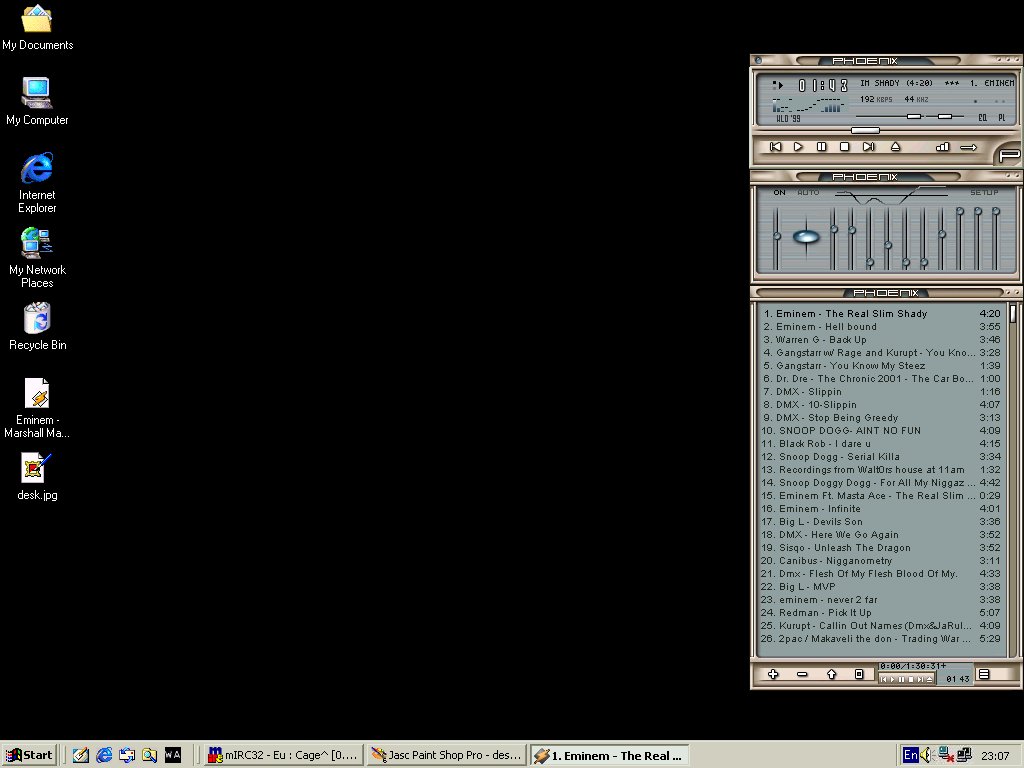Click the equalizer SETUP presets button

click(984, 192)
